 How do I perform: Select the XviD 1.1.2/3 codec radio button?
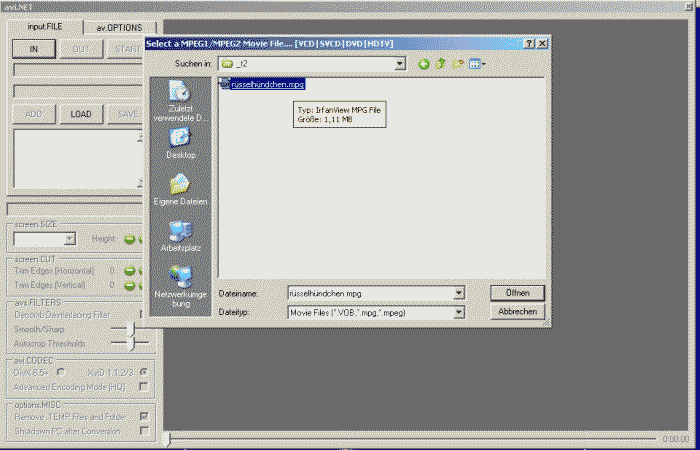point(144,370)
